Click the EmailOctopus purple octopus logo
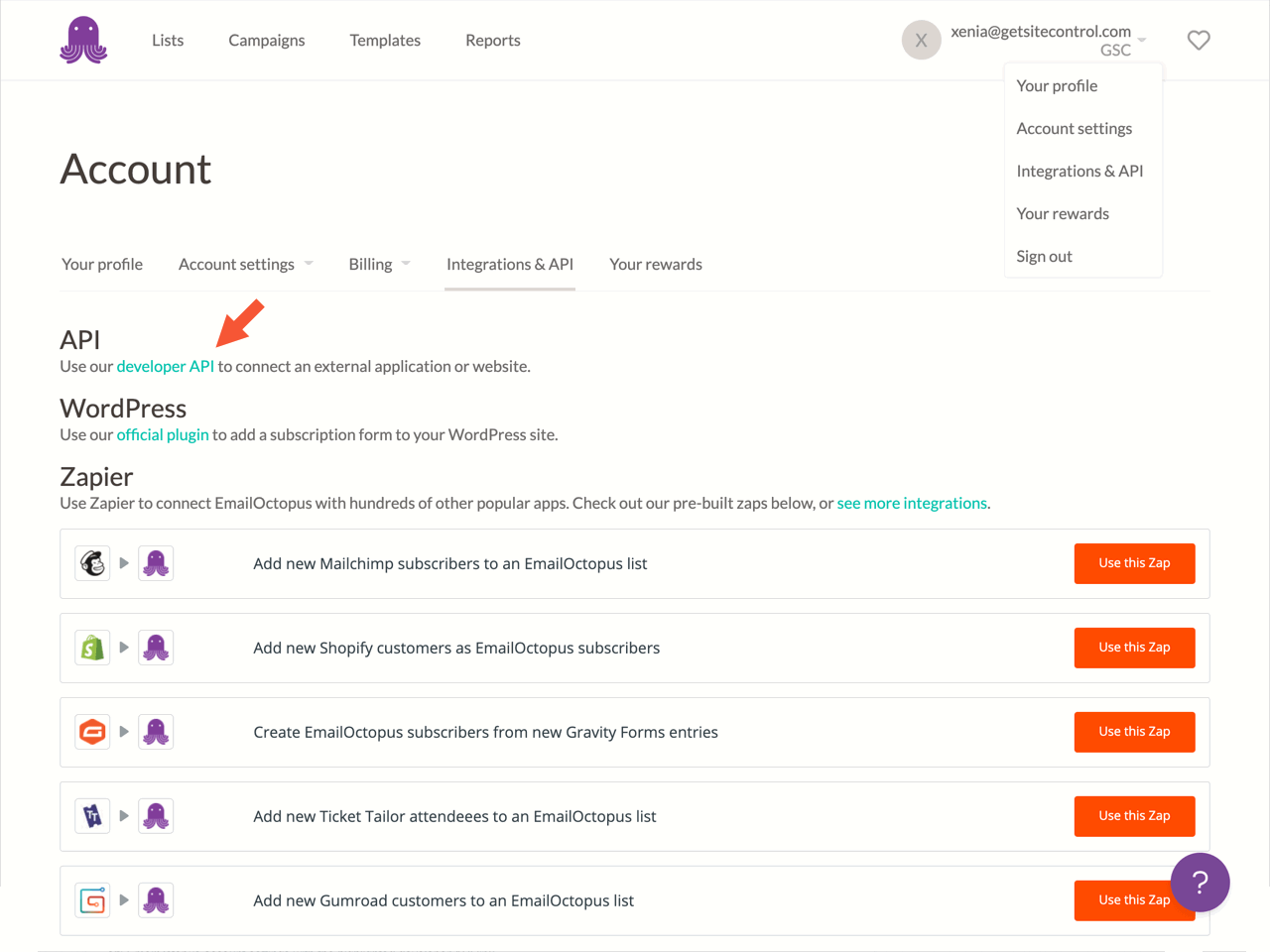The image size is (1270, 952). click(x=83, y=41)
